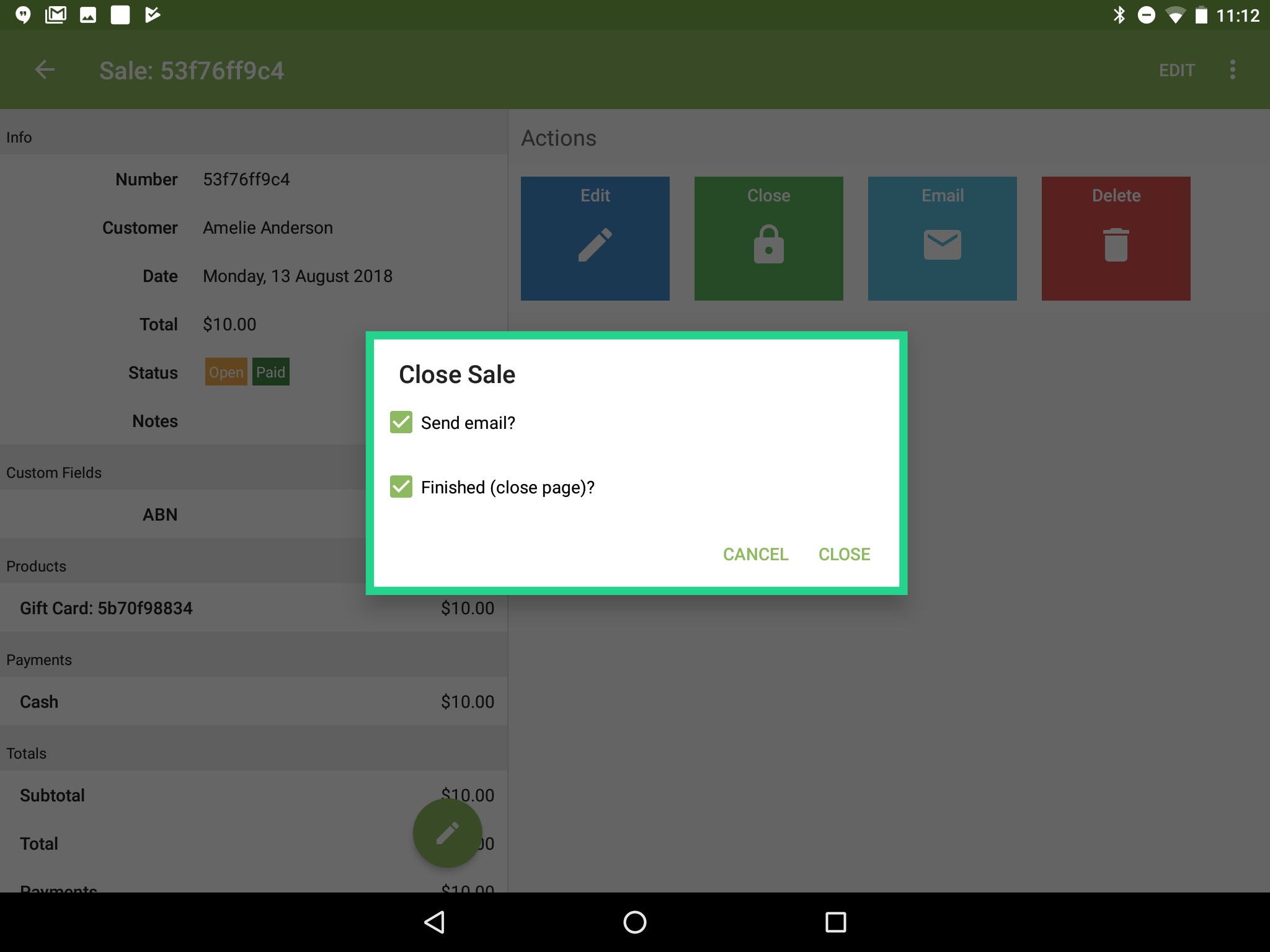Tap the clock showing 11:12
This screenshot has width=1270, height=952.
pyautogui.click(x=1238, y=15)
